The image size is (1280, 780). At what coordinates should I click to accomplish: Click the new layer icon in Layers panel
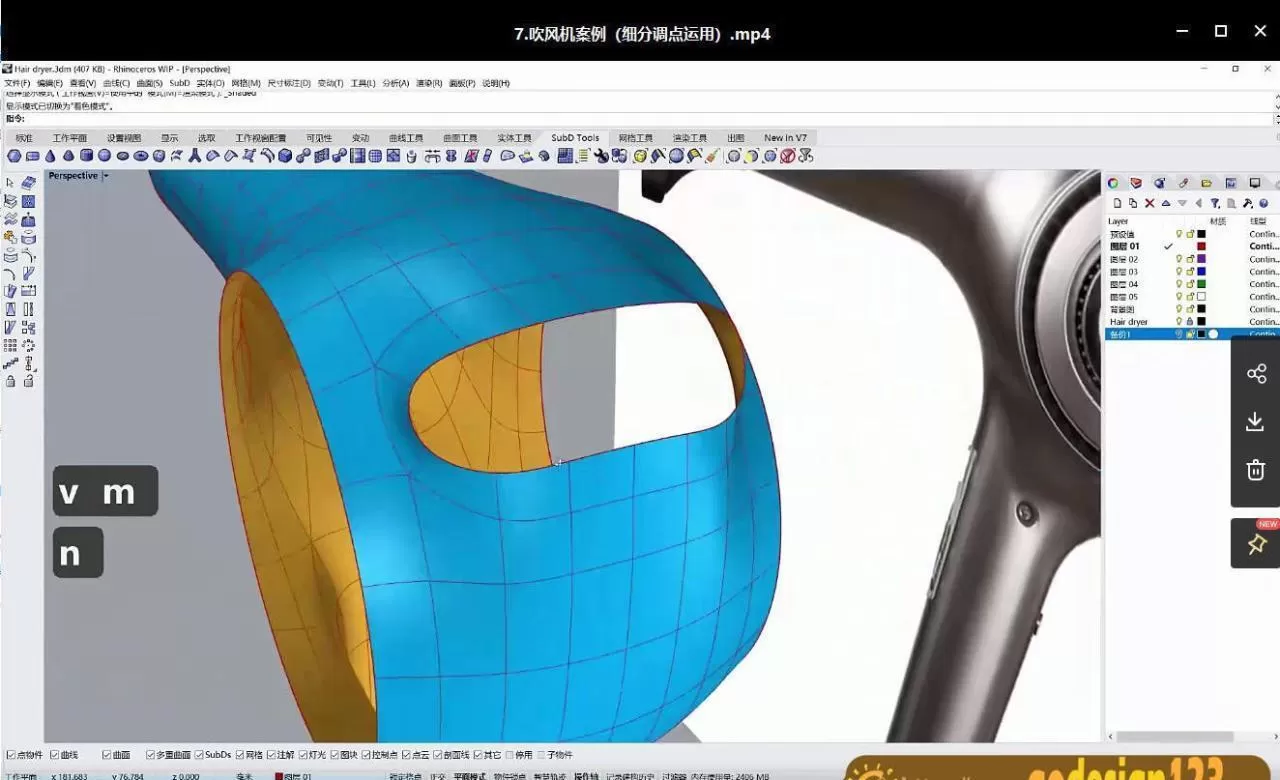tap(1117, 203)
